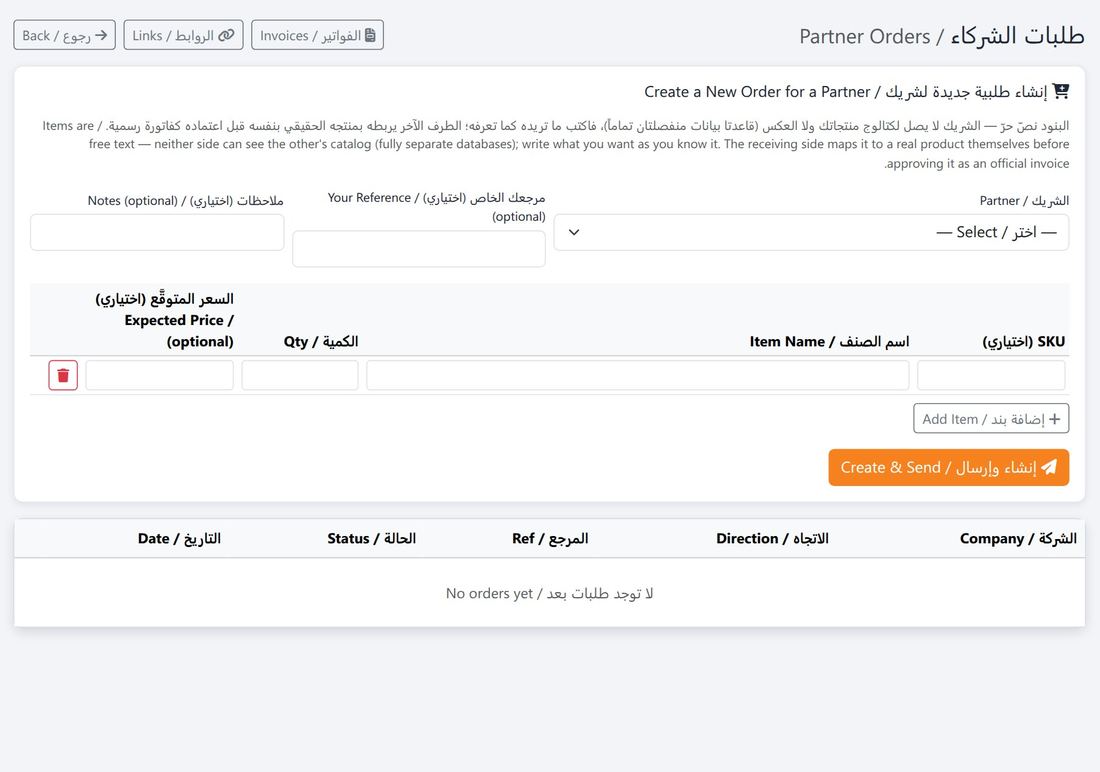
Task: Open the Links page
Action: click(183, 35)
